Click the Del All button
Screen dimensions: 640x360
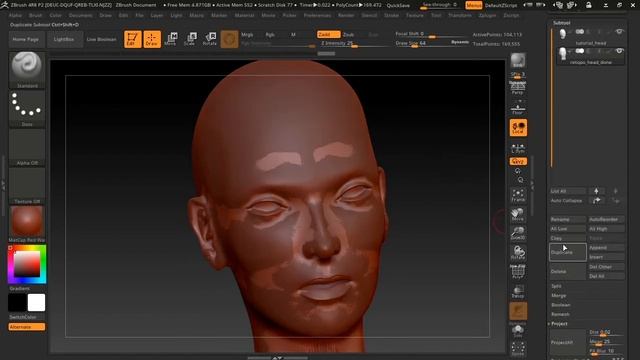click(x=606, y=276)
